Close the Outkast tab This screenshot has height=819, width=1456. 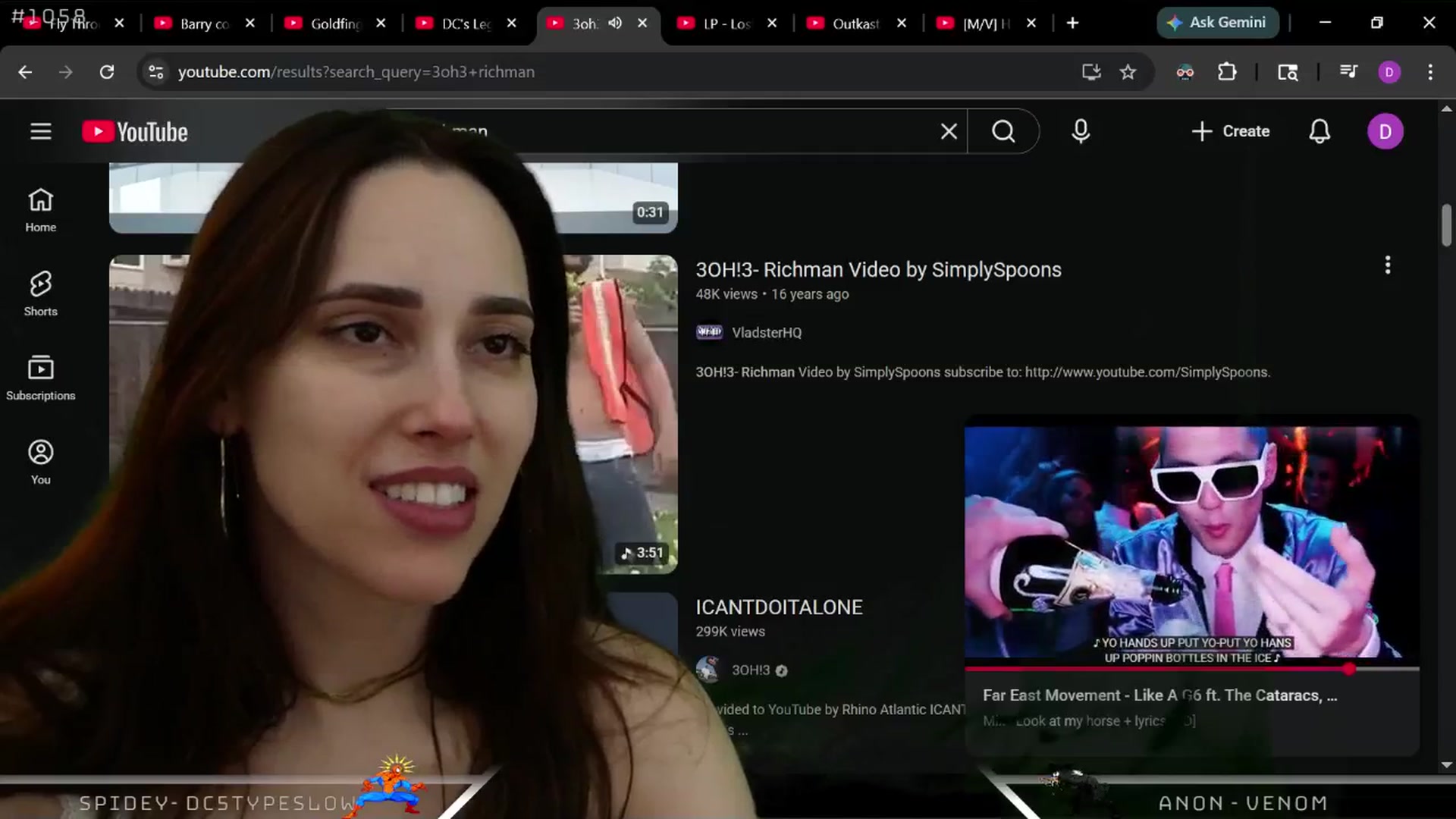pos(902,24)
